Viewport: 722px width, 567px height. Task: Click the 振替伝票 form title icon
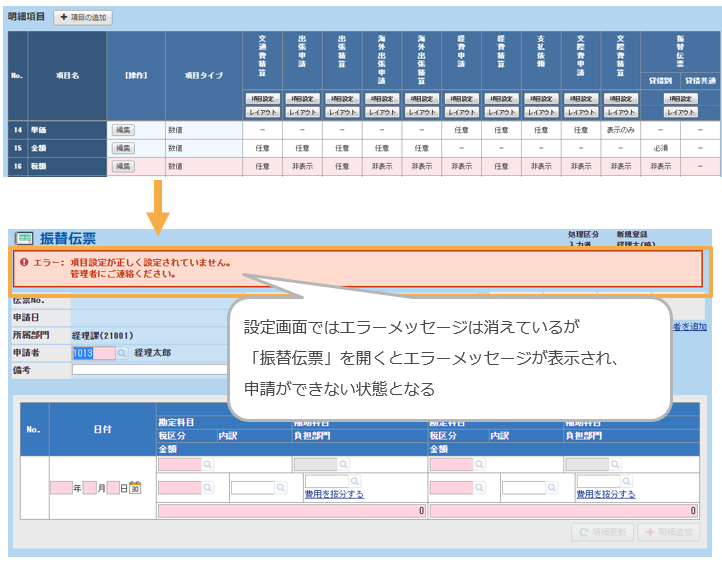(24, 238)
